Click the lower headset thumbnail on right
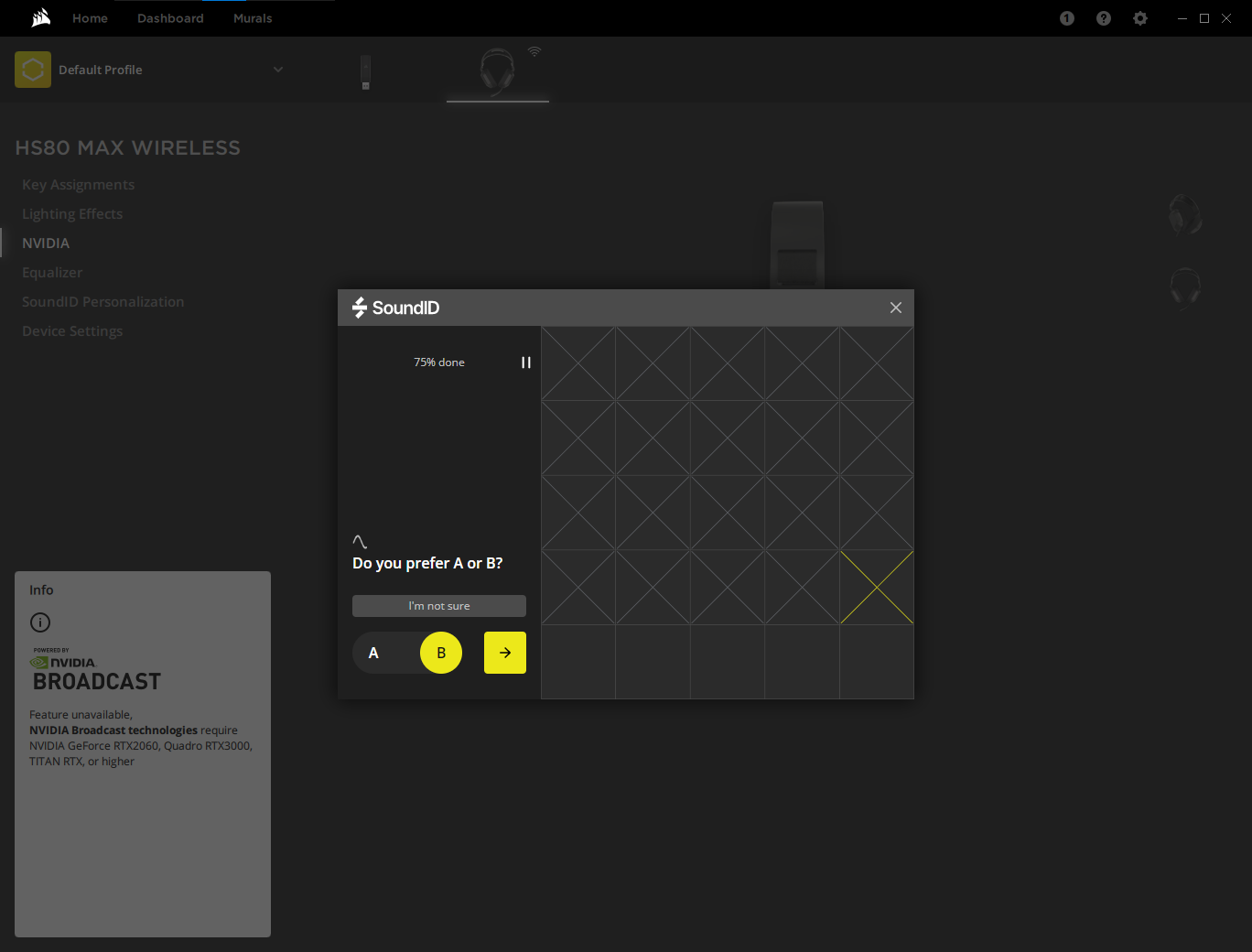The width and height of the screenshot is (1252, 952). pos(1185,287)
